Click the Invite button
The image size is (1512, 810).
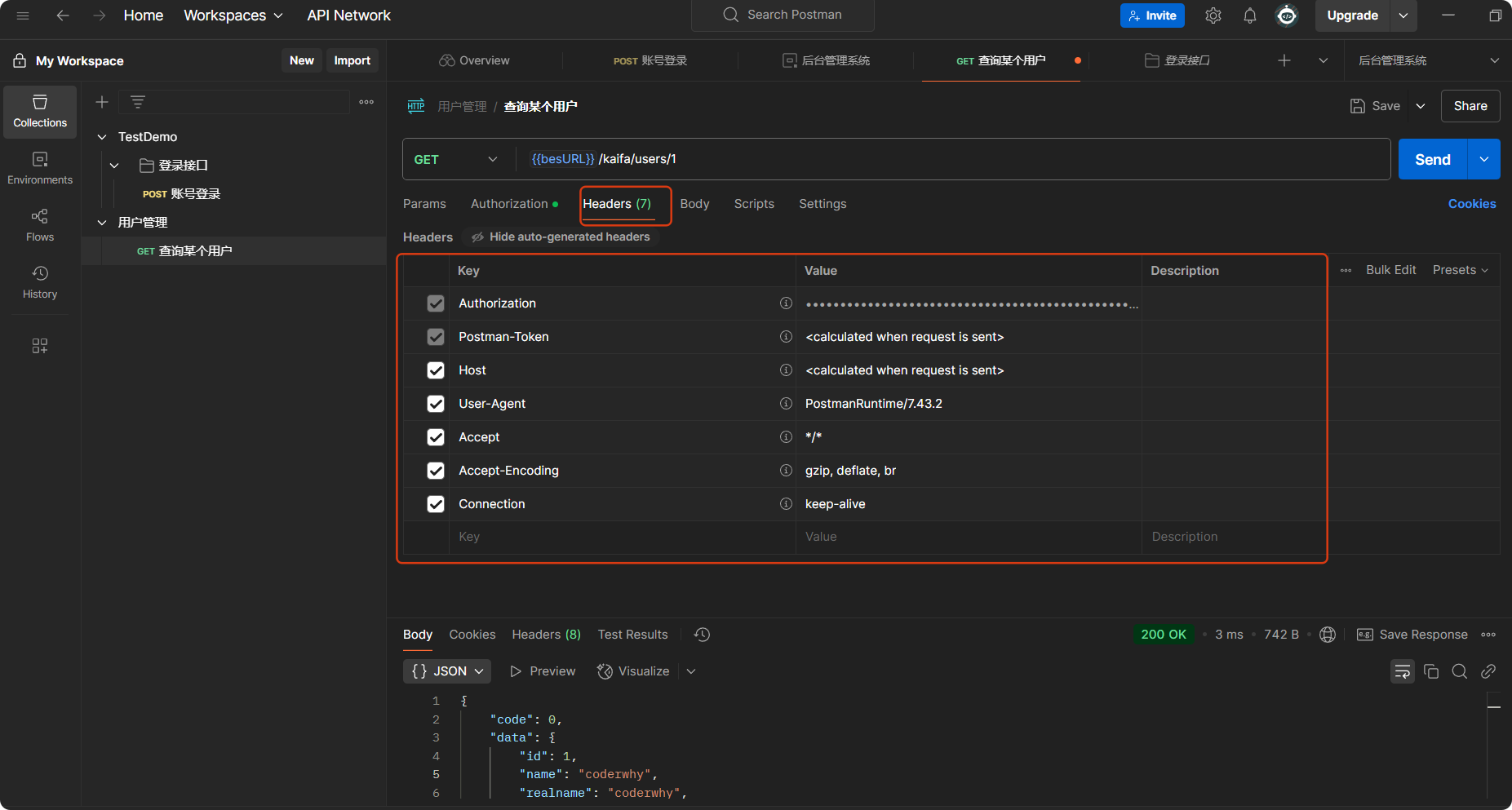(x=1152, y=15)
